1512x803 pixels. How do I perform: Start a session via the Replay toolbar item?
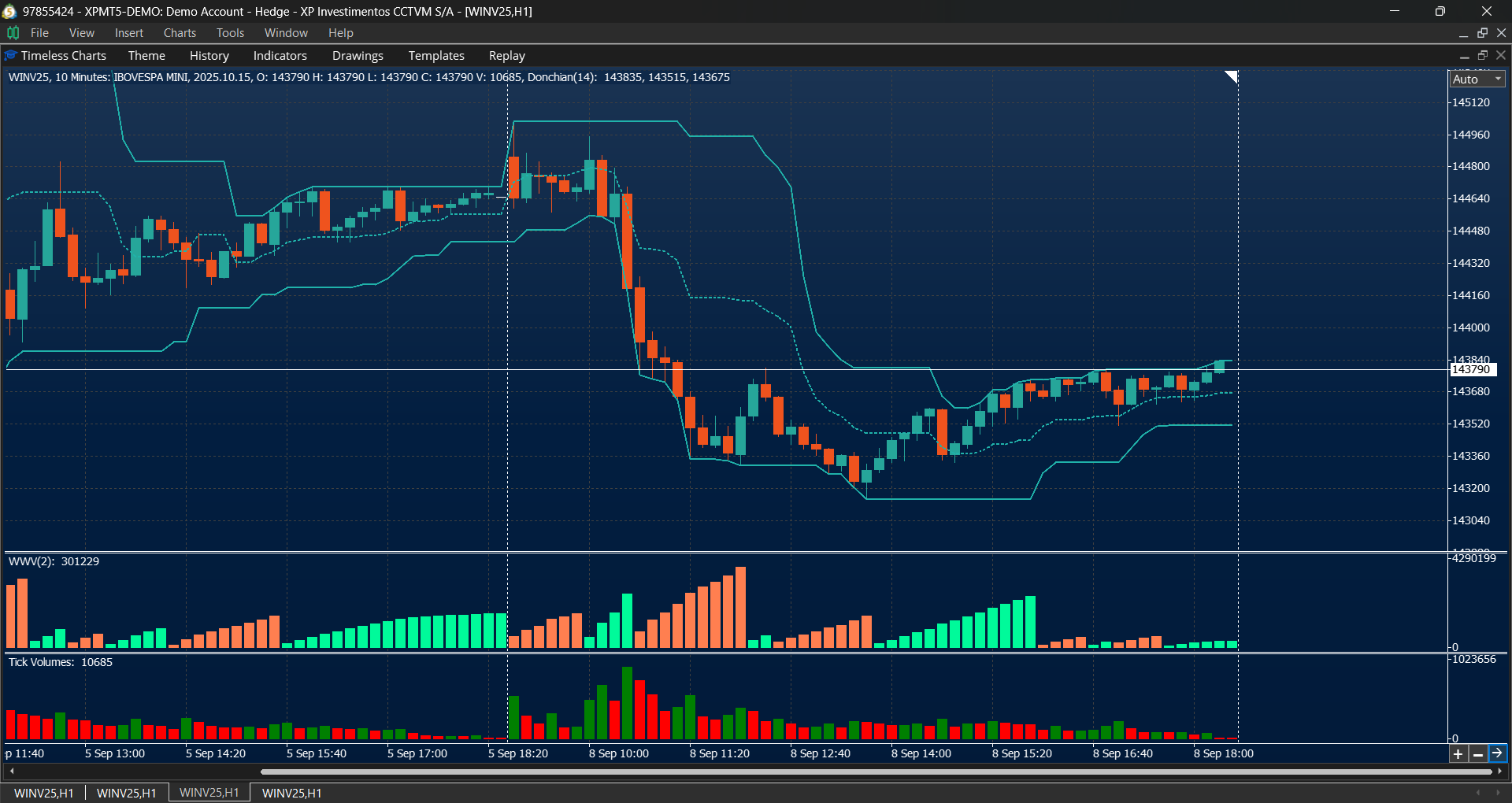pyautogui.click(x=506, y=55)
